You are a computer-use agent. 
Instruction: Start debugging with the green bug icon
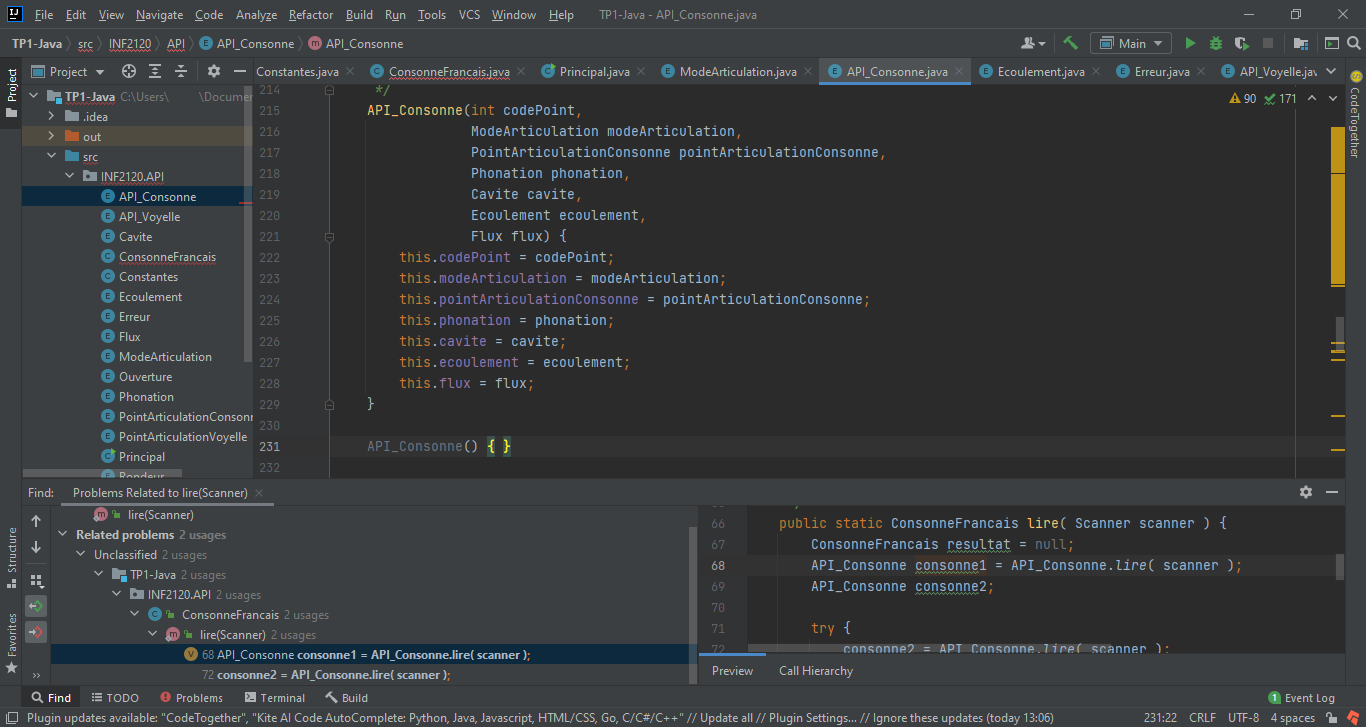tap(1215, 43)
